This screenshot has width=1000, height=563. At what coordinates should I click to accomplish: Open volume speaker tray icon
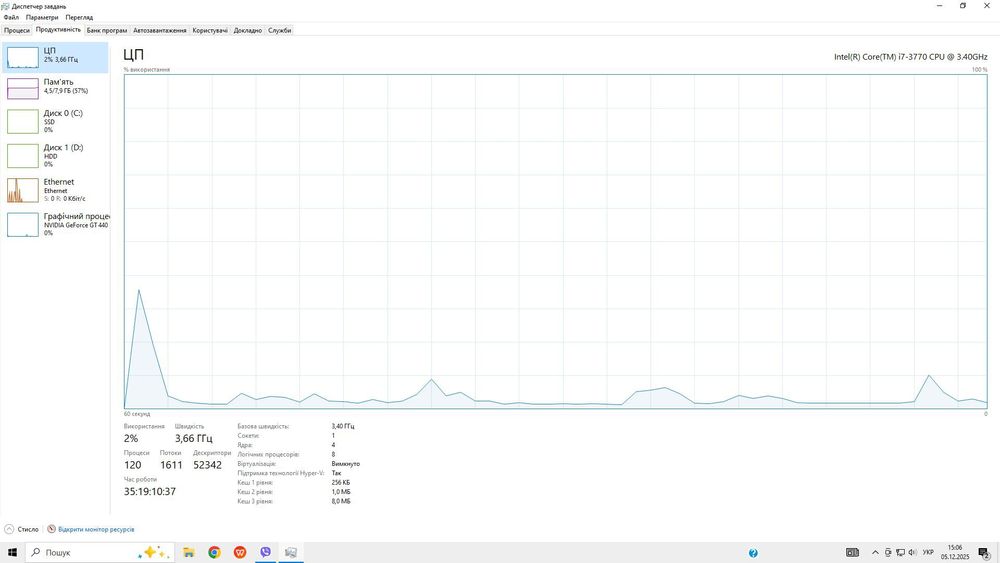click(x=912, y=552)
